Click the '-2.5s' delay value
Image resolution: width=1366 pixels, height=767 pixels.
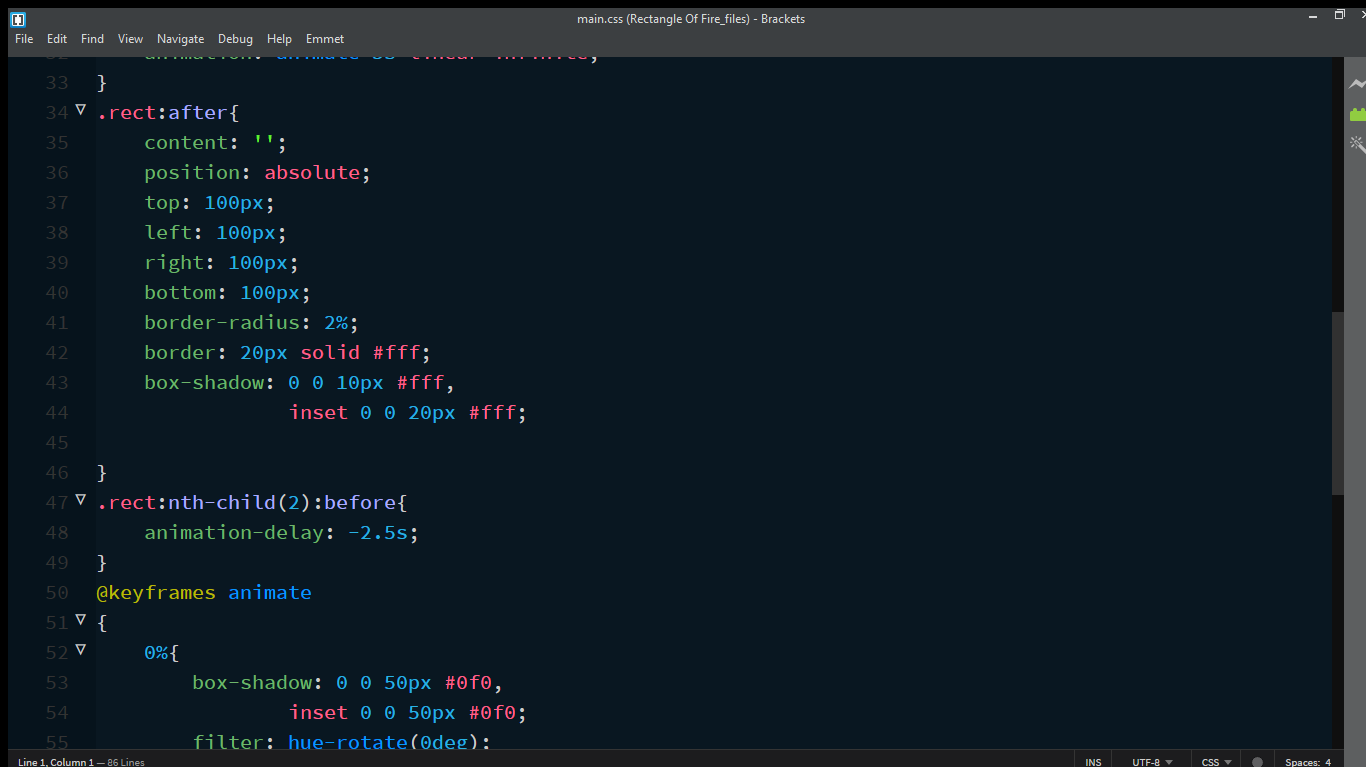(x=378, y=533)
